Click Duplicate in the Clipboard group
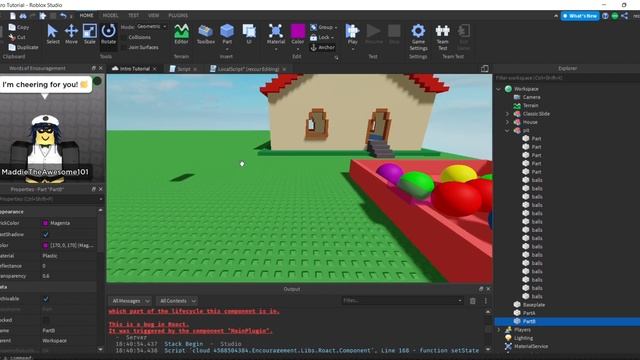Image resolution: width=640 pixels, height=360 pixels. tap(24, 47)
